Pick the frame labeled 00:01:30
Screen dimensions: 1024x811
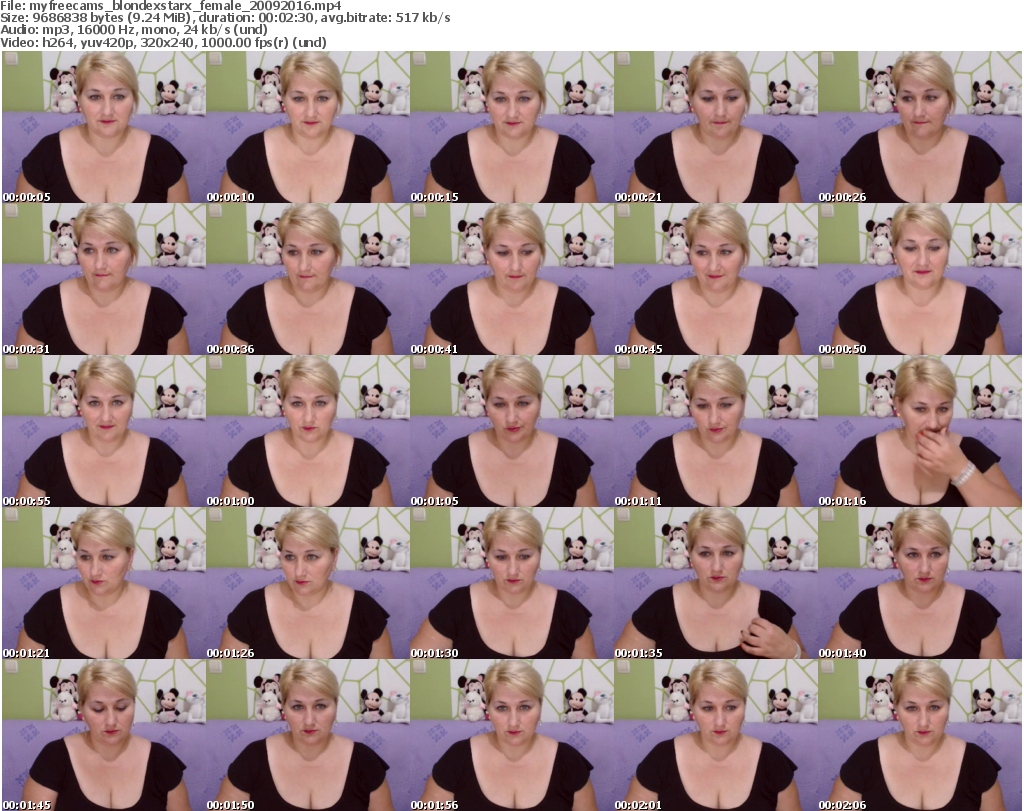pyautogui.click(x=511, y=583)
